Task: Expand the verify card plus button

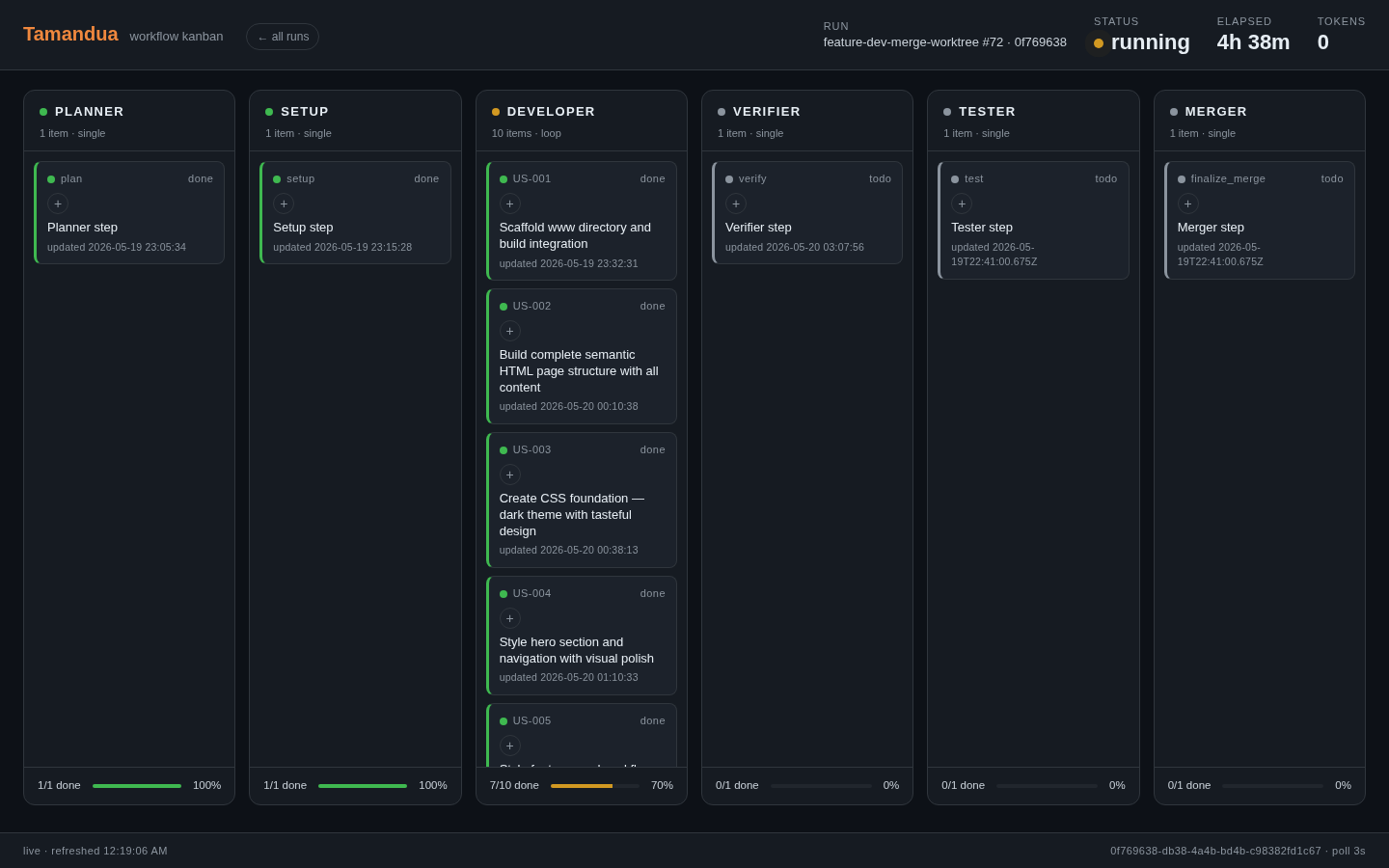Action: pyautogui.click(x=736, y=203)
